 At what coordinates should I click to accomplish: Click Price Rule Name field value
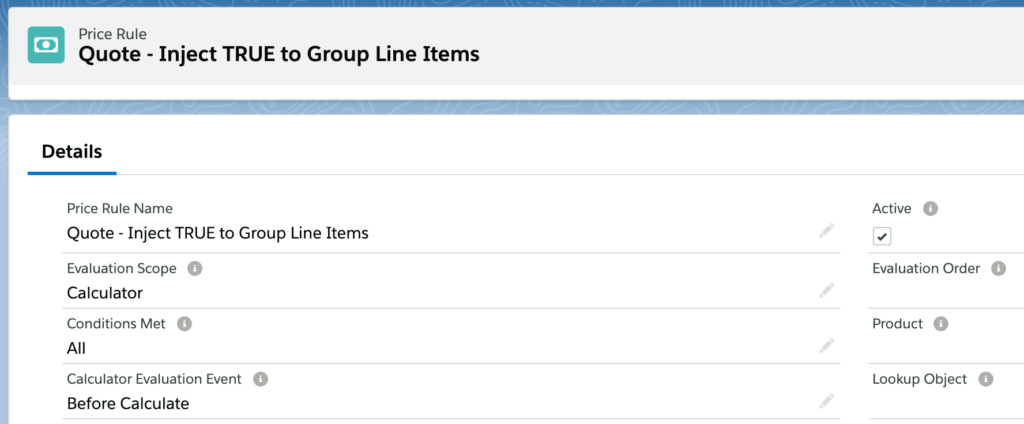217,233
